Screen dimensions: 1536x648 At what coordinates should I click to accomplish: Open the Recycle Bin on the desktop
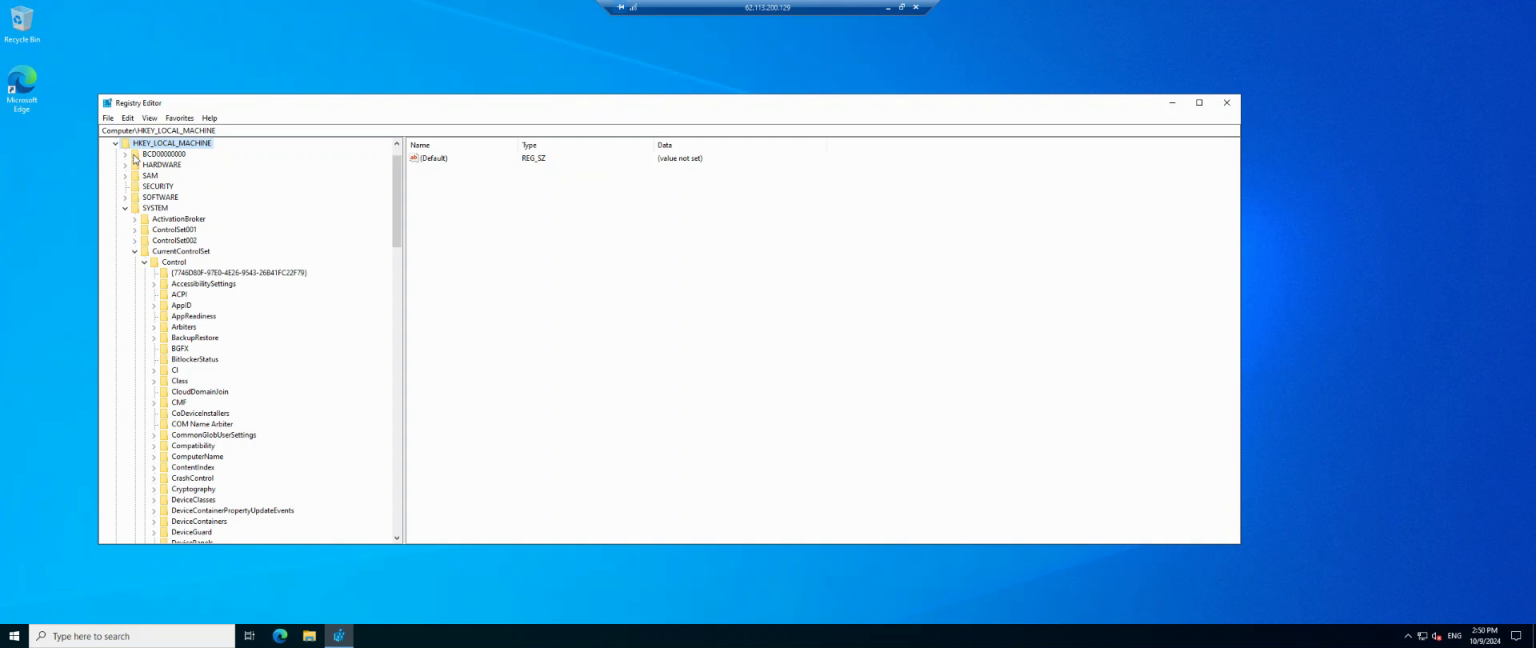(x=22, y=20)
